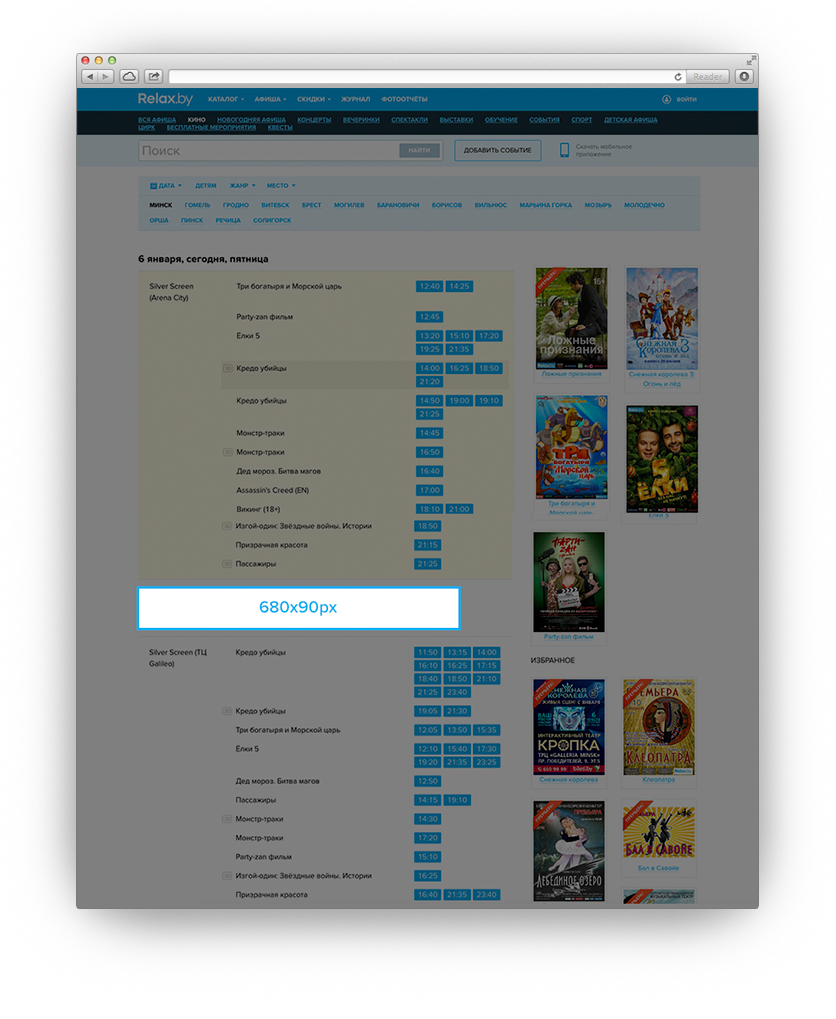Select the city Гомель
Screen dimensions: 836x1019
click(197, 205)
